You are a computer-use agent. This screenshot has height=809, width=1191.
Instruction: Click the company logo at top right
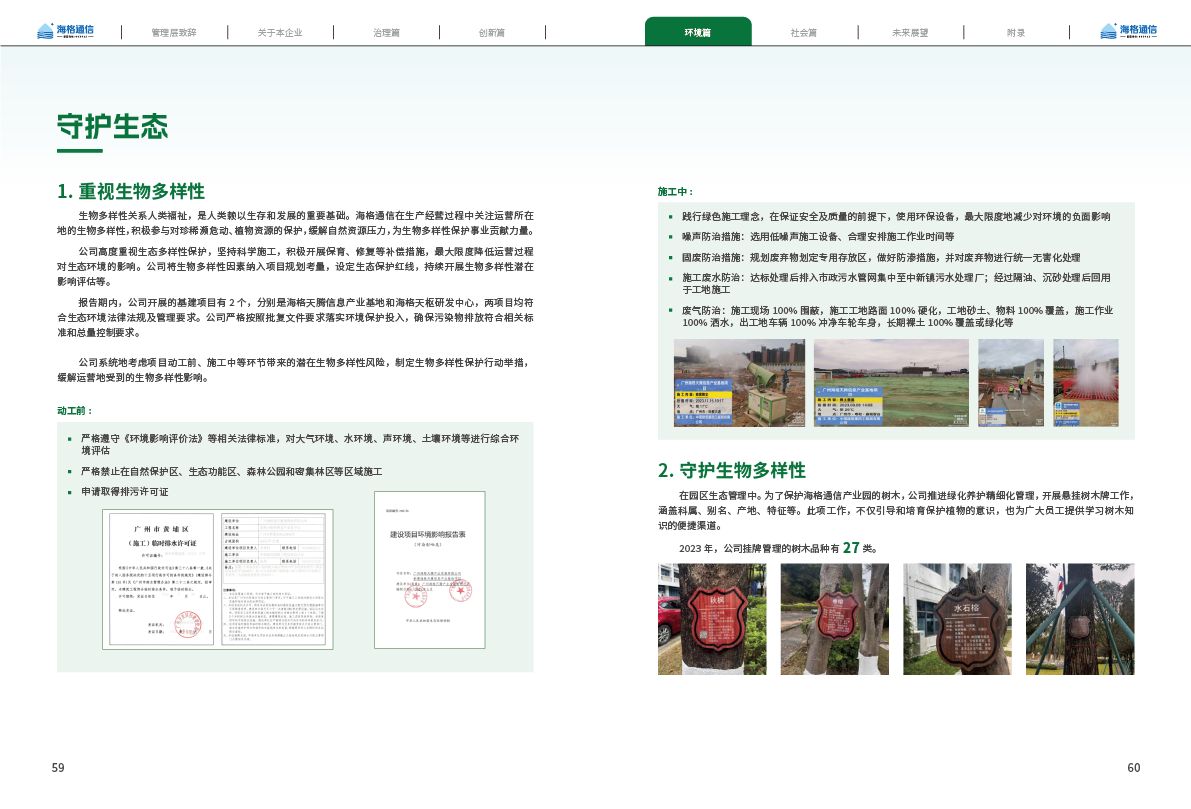tap(1127, 31)
